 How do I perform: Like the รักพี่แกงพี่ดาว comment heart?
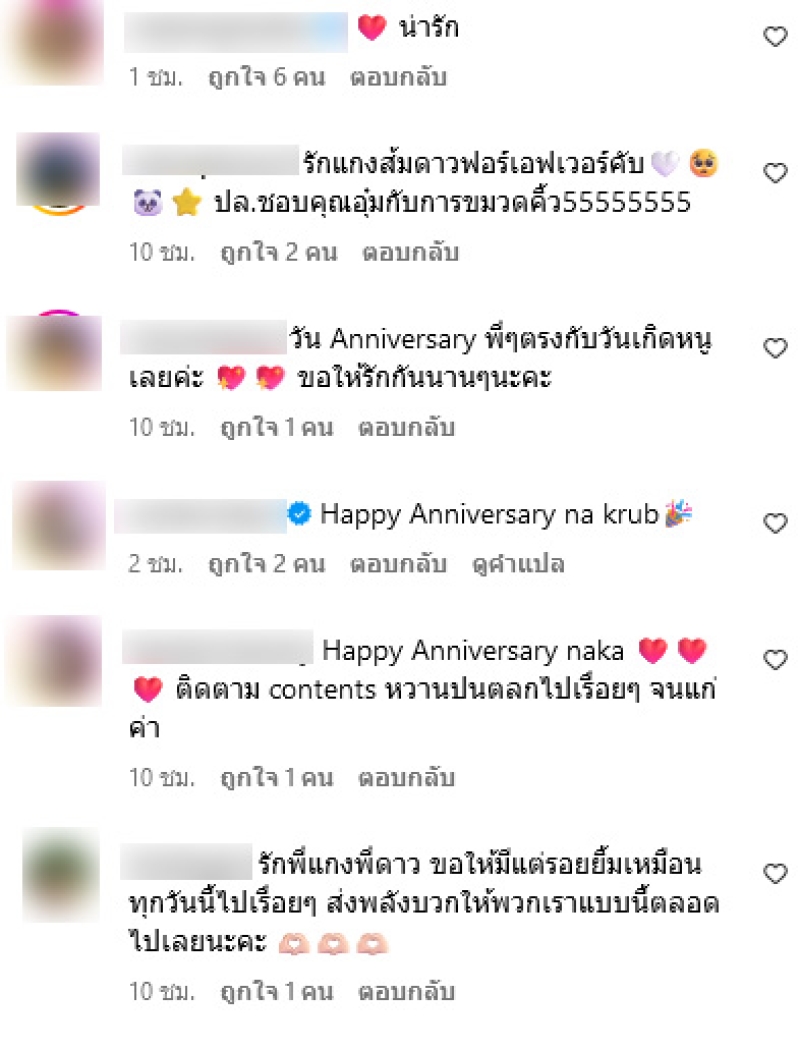point(775,874)
